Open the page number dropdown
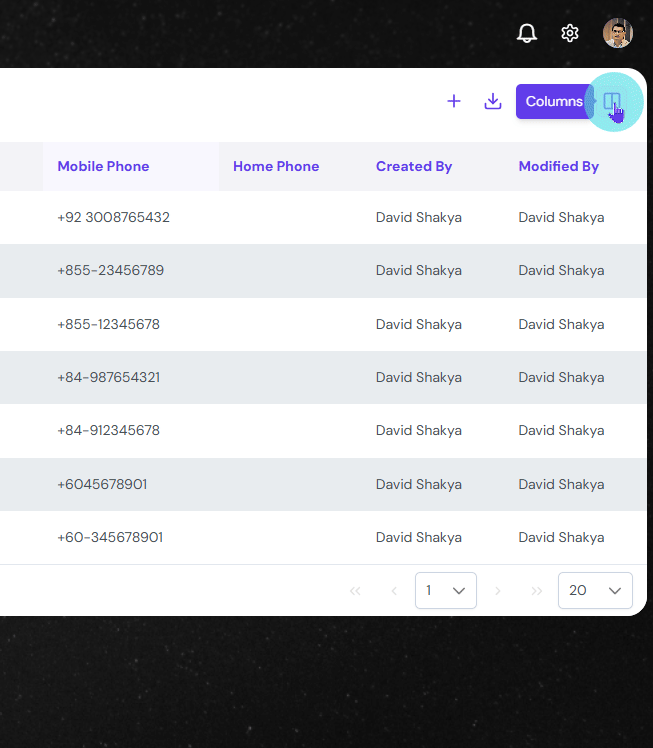This screenshot has height=748, width=653. coord(446,591)
